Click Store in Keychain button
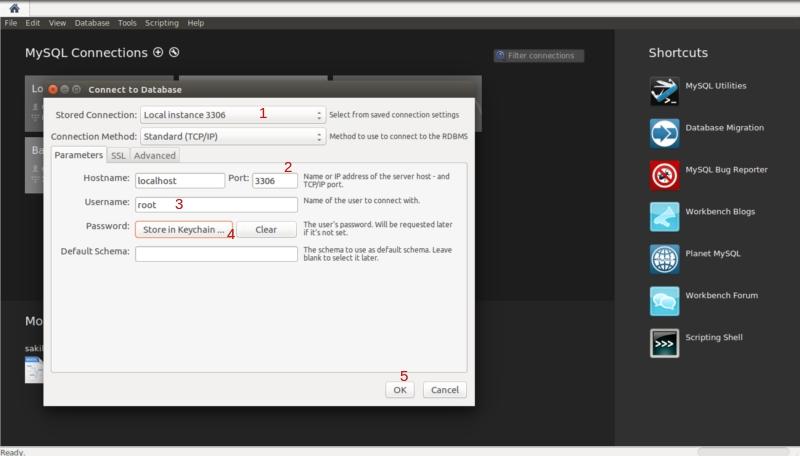This screenshot has height=456, width=800. pos(184,230)
